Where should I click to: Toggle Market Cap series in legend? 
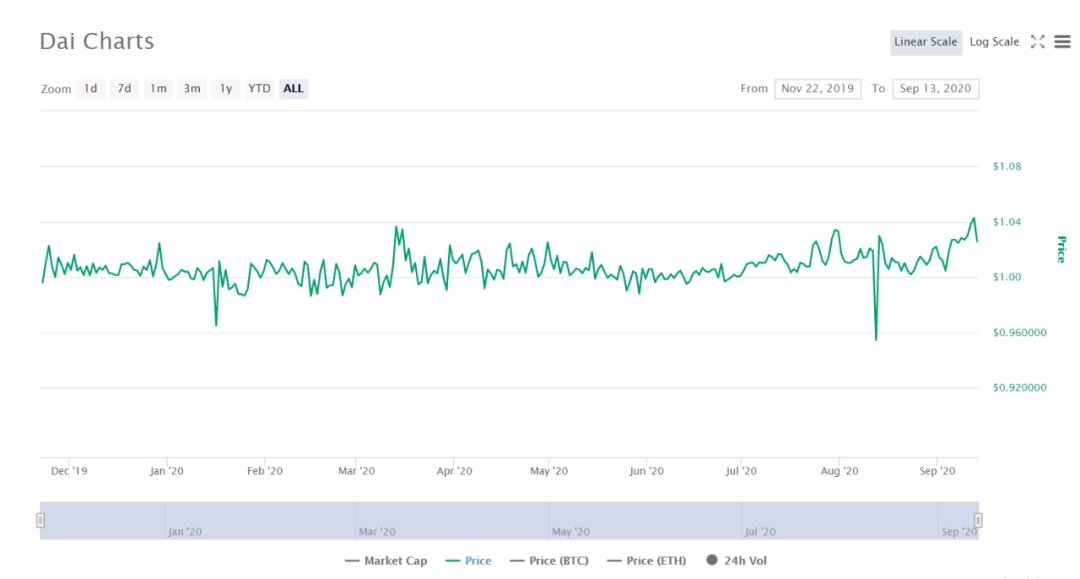point(386,560)
